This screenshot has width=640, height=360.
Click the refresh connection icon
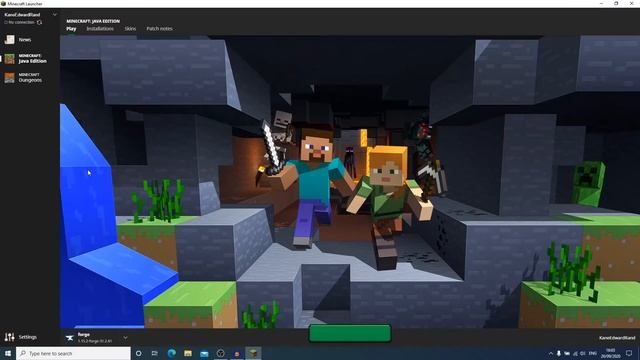click(40, 22)
